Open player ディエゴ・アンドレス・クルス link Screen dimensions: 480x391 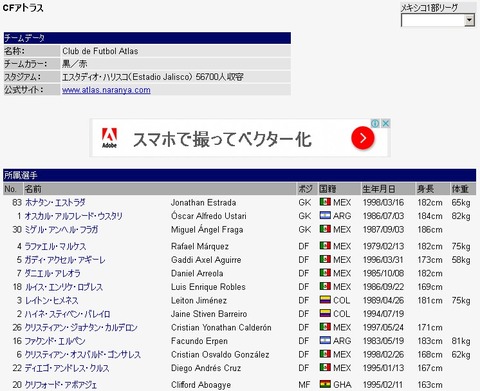click(x=67, y=368)
